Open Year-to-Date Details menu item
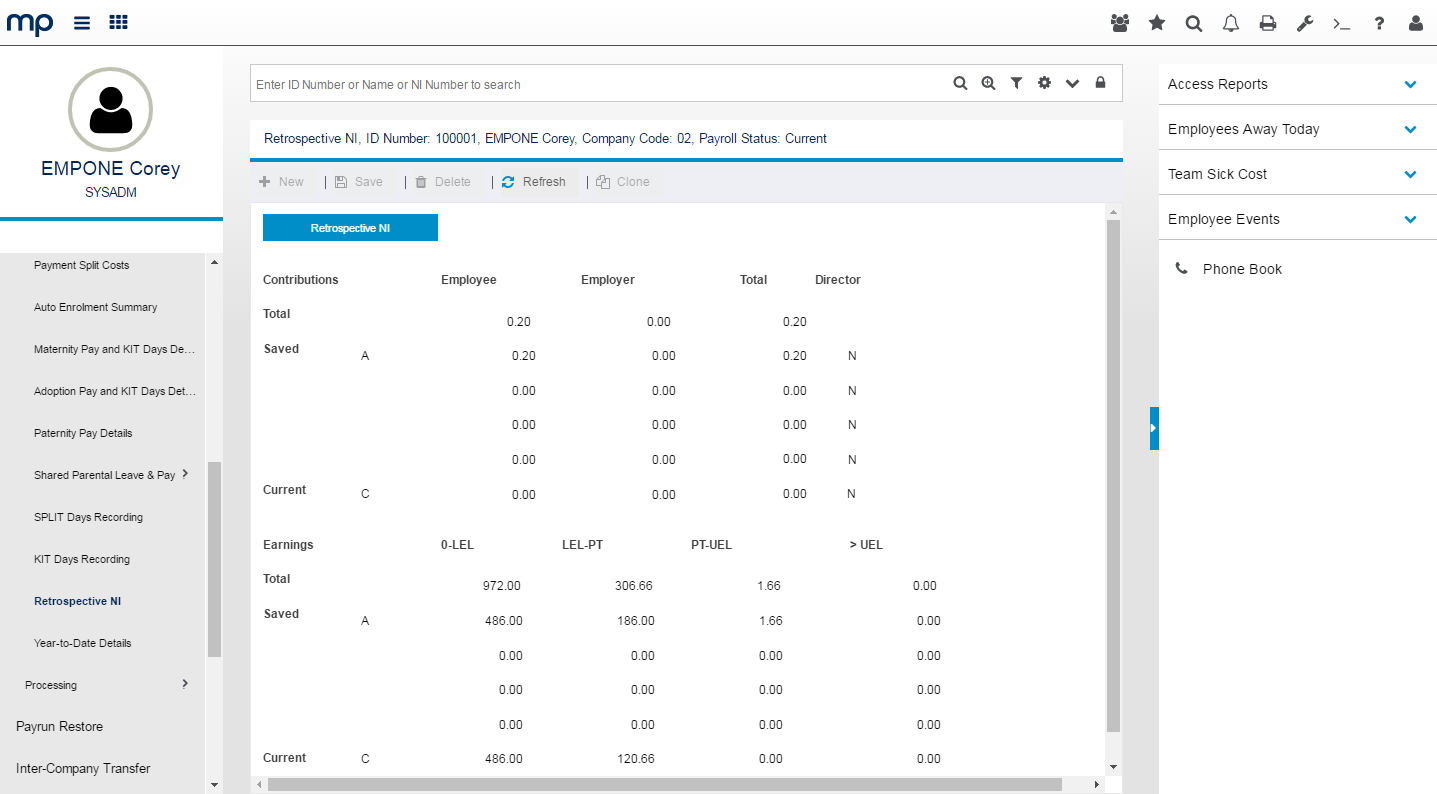This screenshot has height=794, width=1437. [82, 643]
